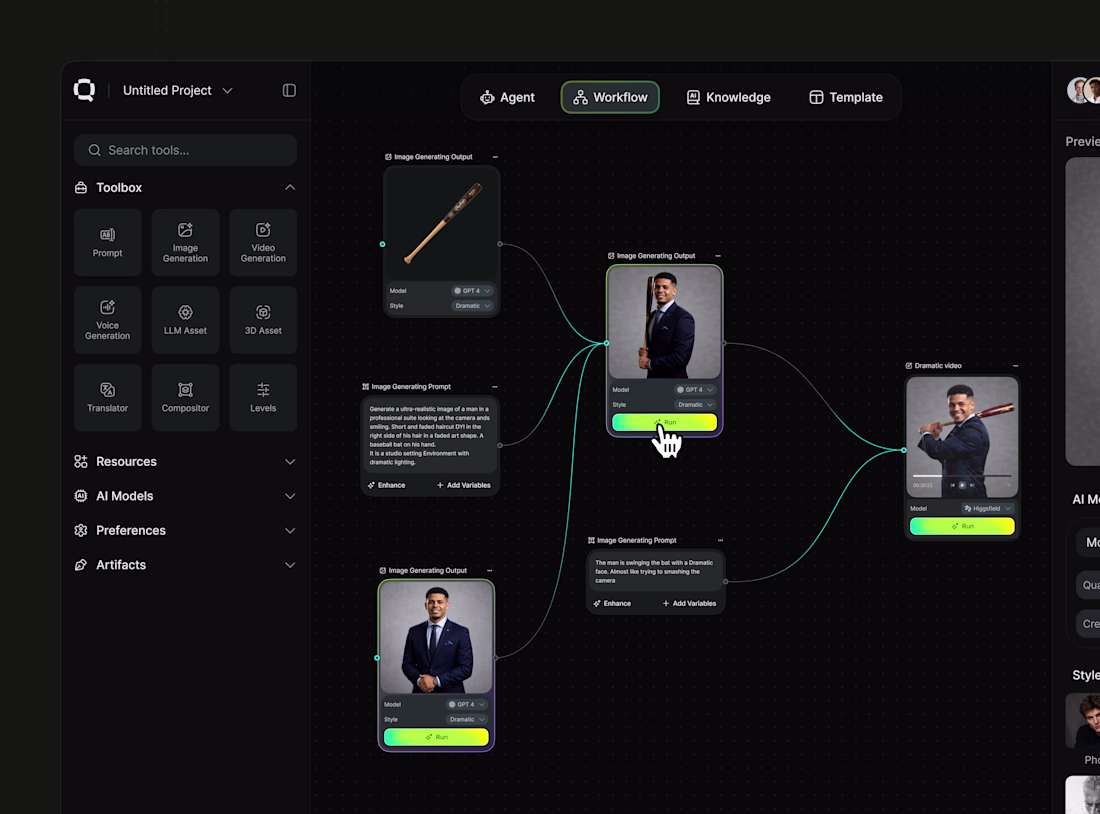Viewport: 1100px width, 814px height.
Task: Expand the Artifacts section
Action: click(290, 565)
